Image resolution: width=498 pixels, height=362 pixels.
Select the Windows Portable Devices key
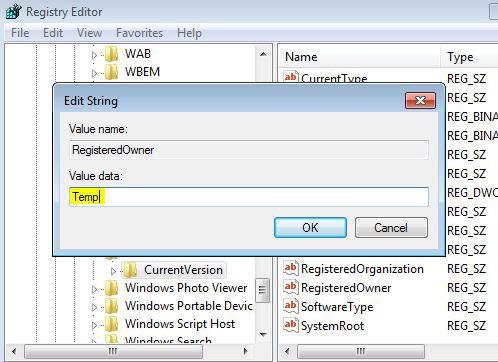coord(189,306)
